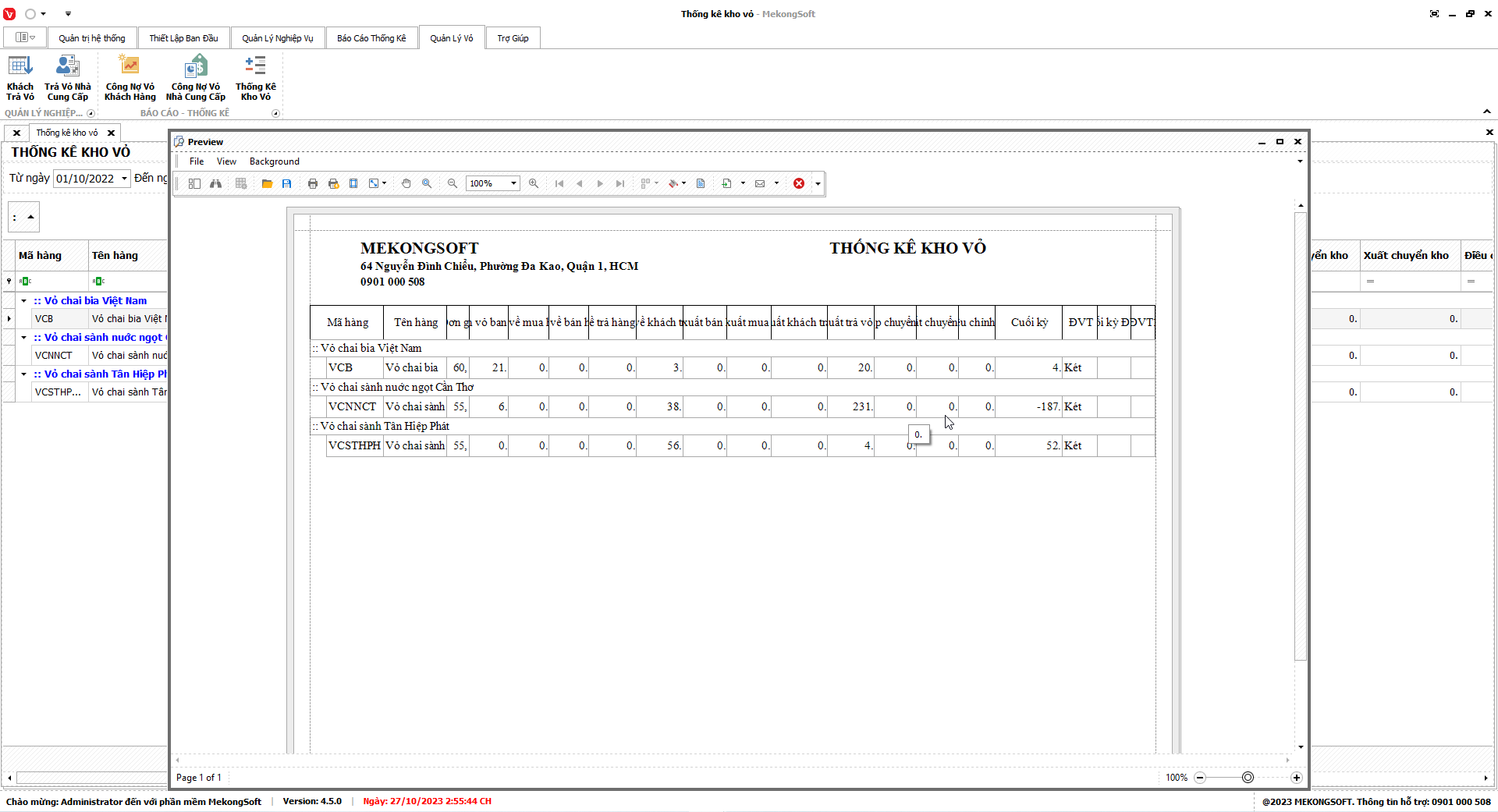Click the MekongSoft app logo icon
This screenshot has height=812, width=1498.
click(x=9, y=14)
